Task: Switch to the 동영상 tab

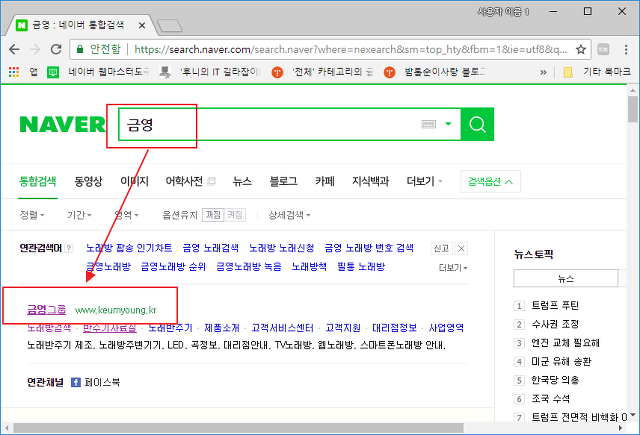Action: [88, 181]
